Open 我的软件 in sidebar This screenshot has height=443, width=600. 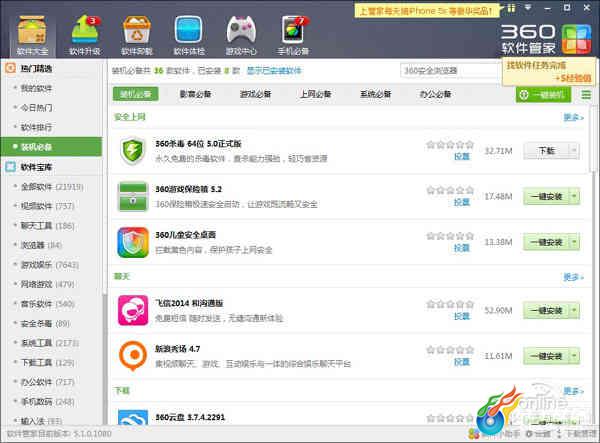(x=36, y=88)
